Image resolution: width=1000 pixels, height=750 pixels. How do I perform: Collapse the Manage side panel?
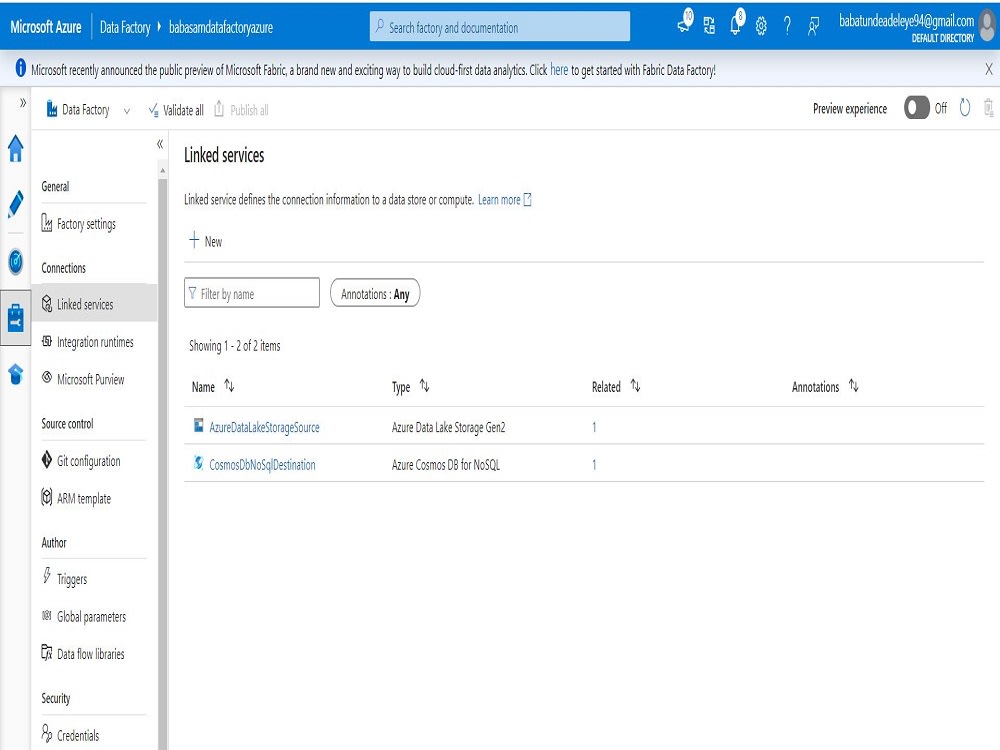coord(160,144)
